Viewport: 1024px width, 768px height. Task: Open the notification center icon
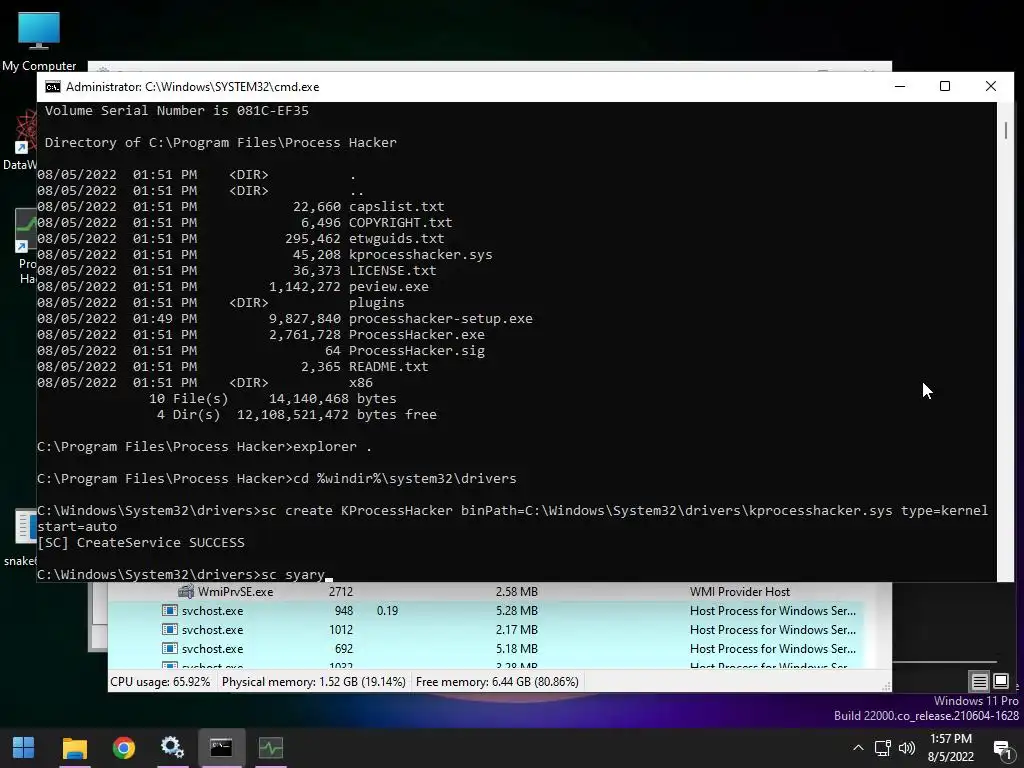pos(1002,748)
